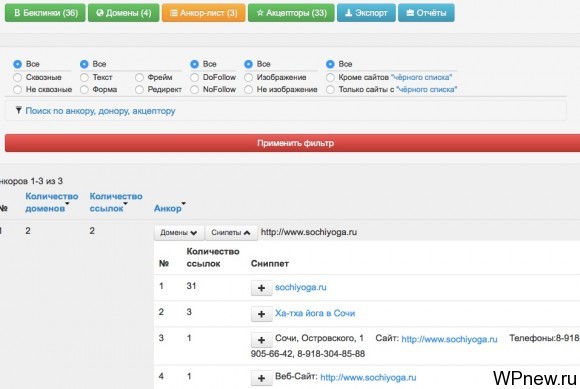The image size is (580, 389).
Task: Select the Фрейм radio option
Action: [139, 77]
